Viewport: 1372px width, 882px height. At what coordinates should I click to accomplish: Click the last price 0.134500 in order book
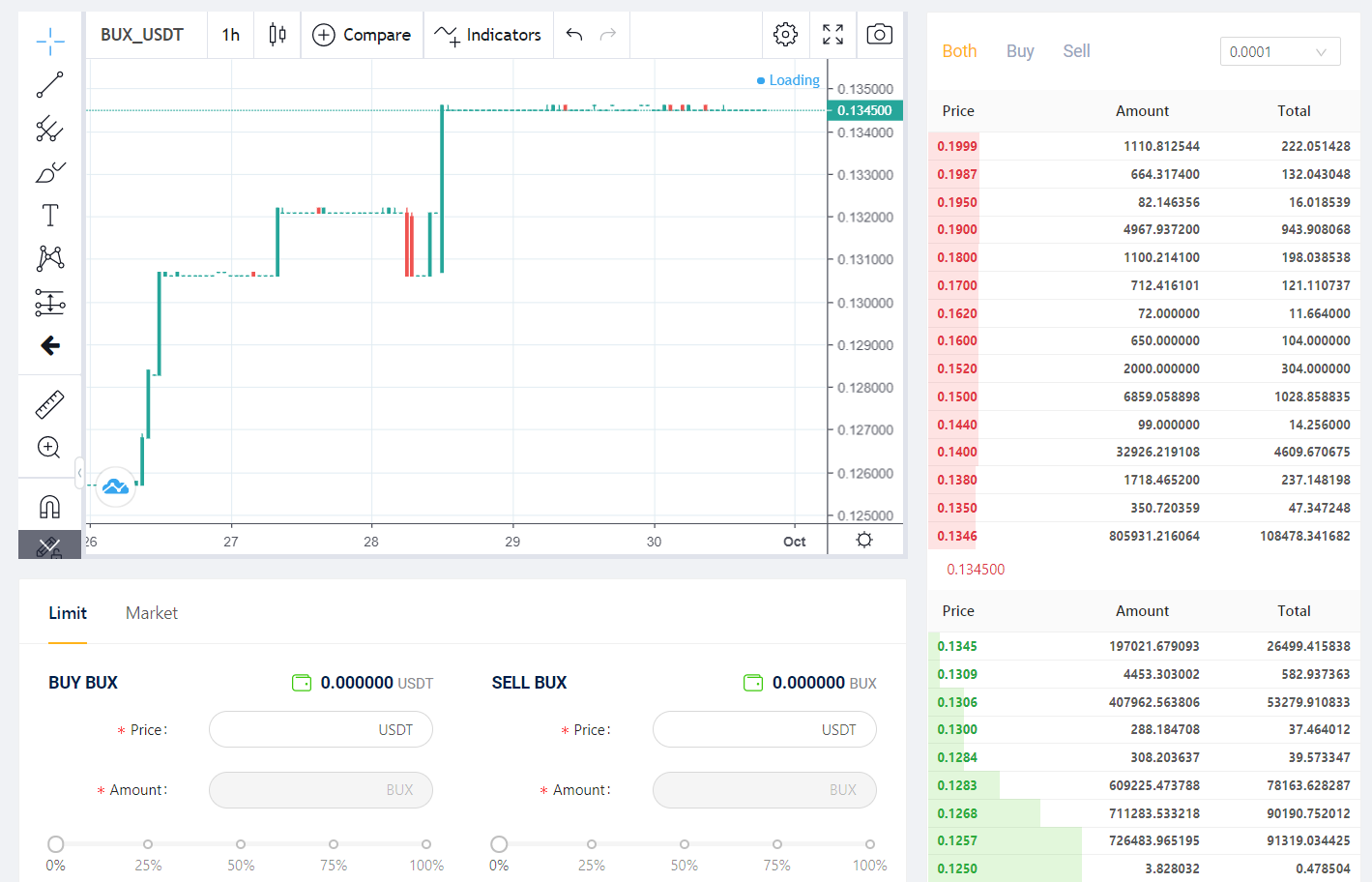(x=976, y=570)
